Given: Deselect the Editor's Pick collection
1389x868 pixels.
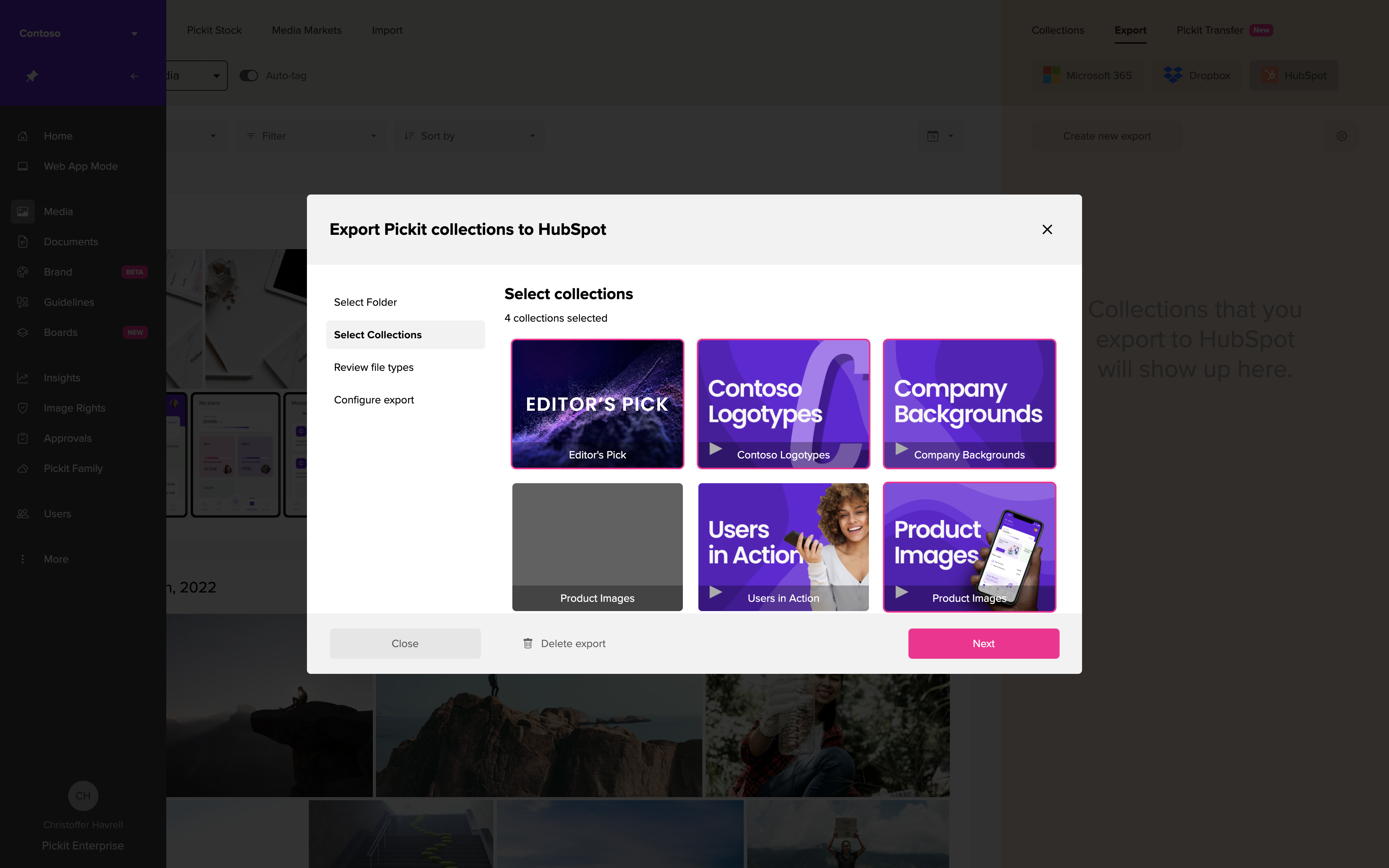Looking at the screenshot, I should 597,403.
